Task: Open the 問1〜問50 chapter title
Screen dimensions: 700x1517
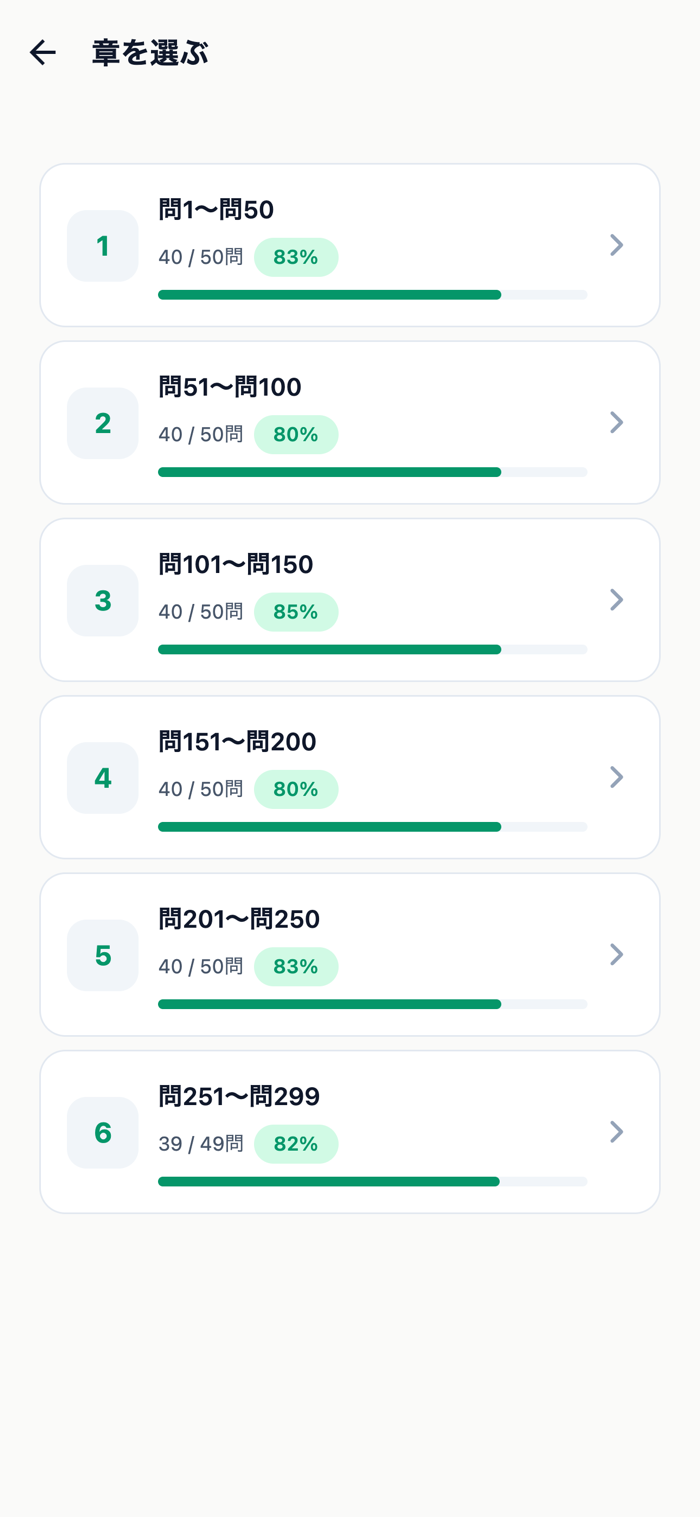Action: [216, 210]
